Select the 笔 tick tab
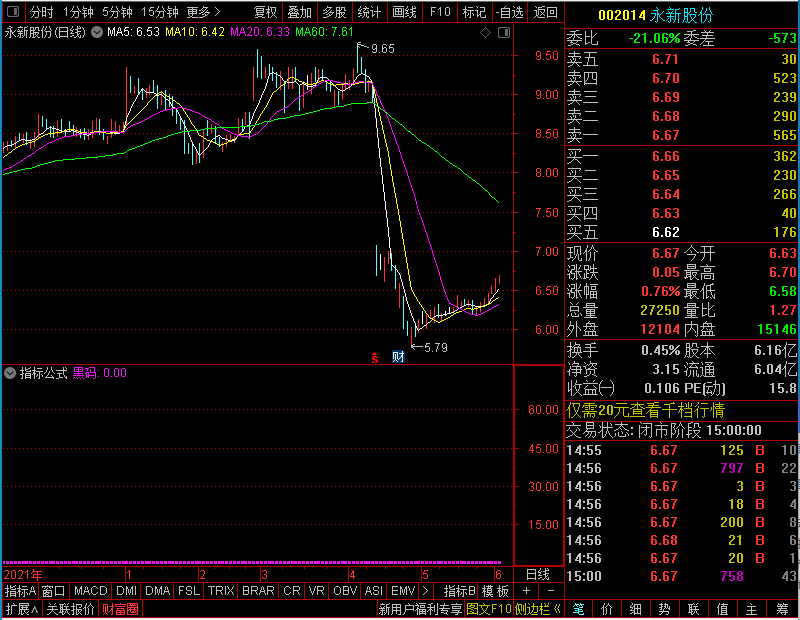 point(579,609)
